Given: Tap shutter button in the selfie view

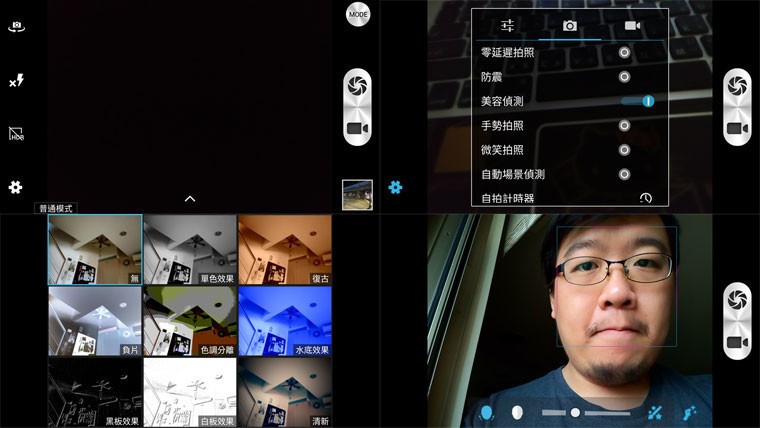Looking at the screenshot, I should point(737,301).
